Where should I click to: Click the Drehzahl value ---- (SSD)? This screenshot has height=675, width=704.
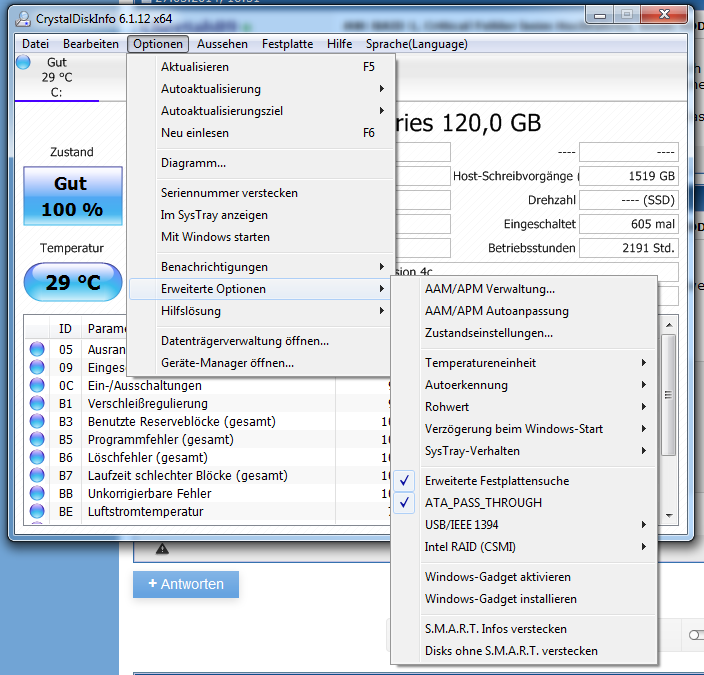pos(629,200)
